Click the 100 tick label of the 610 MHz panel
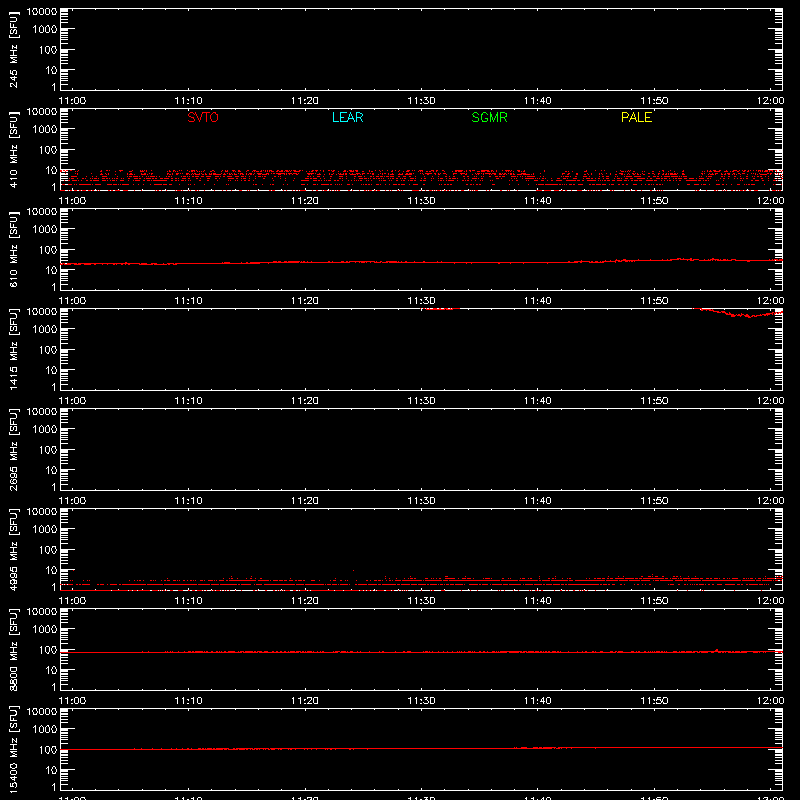800x800 pixels. click(x=47, y=249)
